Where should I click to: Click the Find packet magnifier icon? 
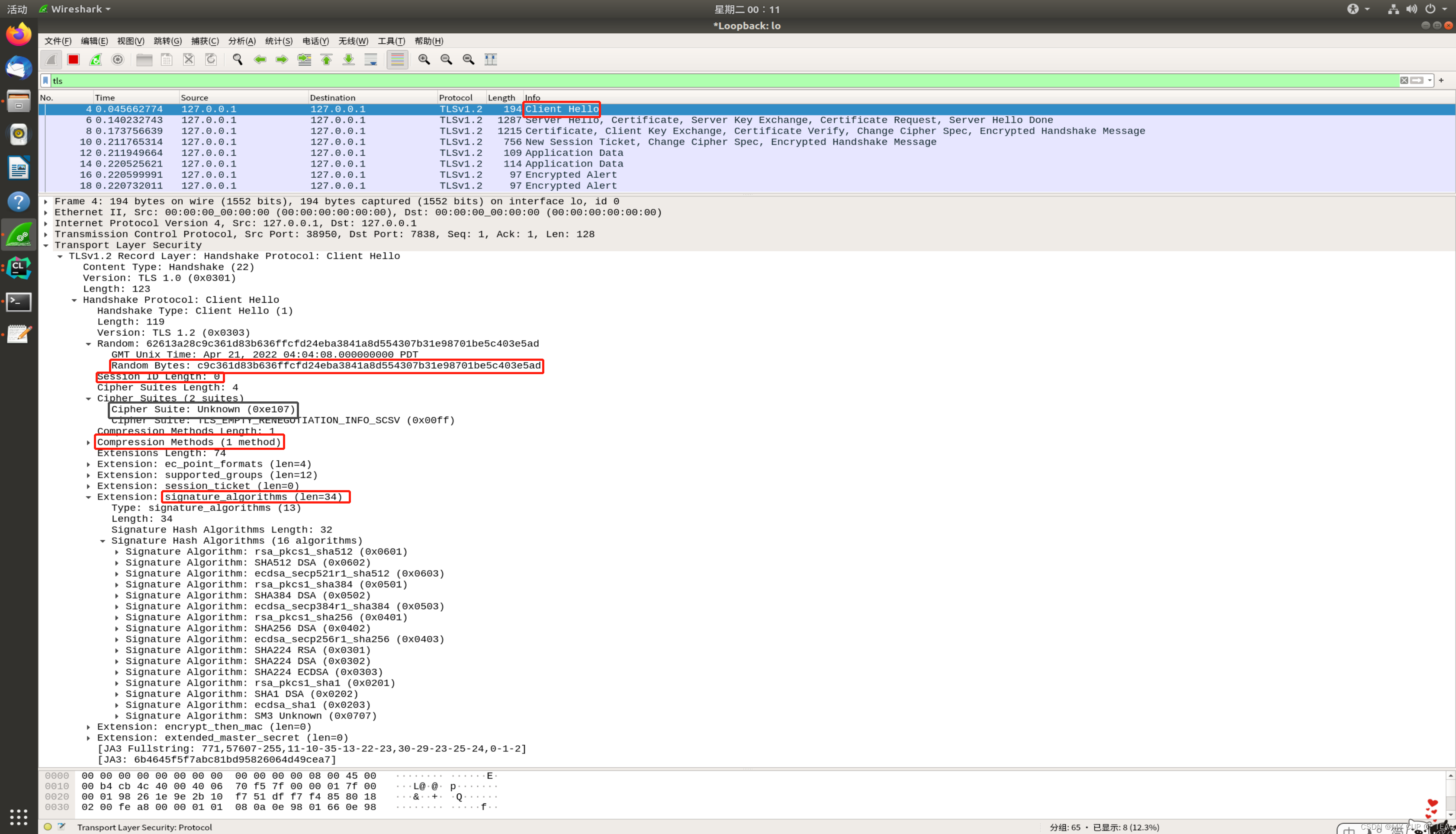pyautogui.click(x=238, y=60)
